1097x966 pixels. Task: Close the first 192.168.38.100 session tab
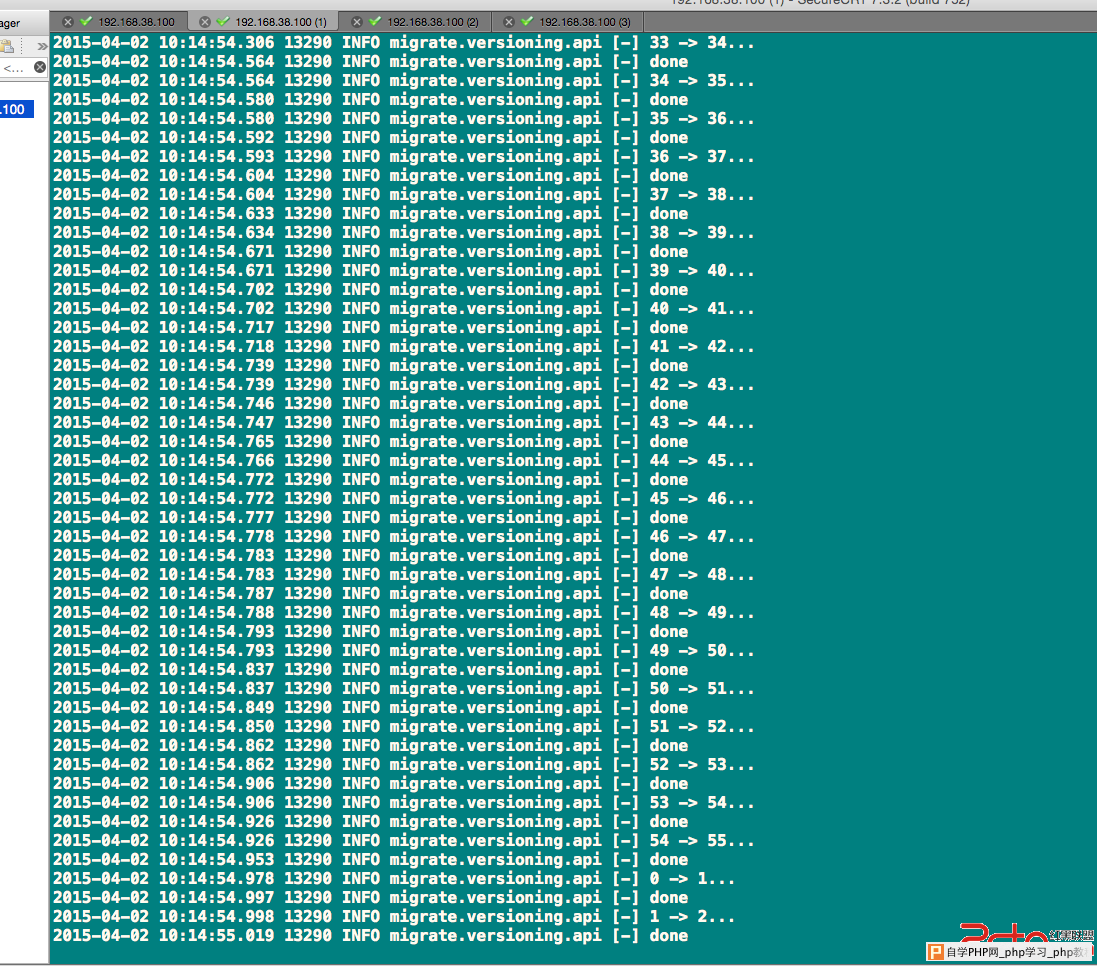coord(68,22)
